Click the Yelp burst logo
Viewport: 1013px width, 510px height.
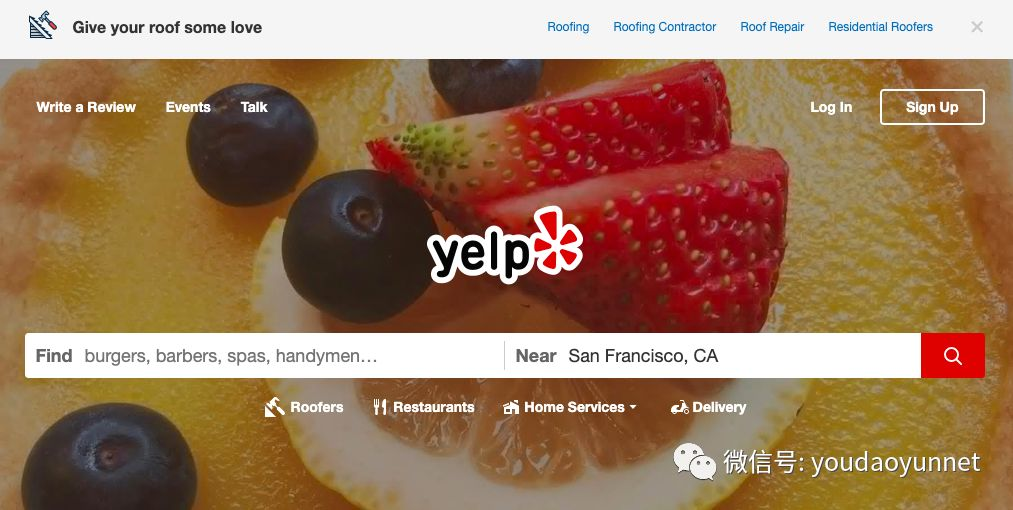coord(505,246)
